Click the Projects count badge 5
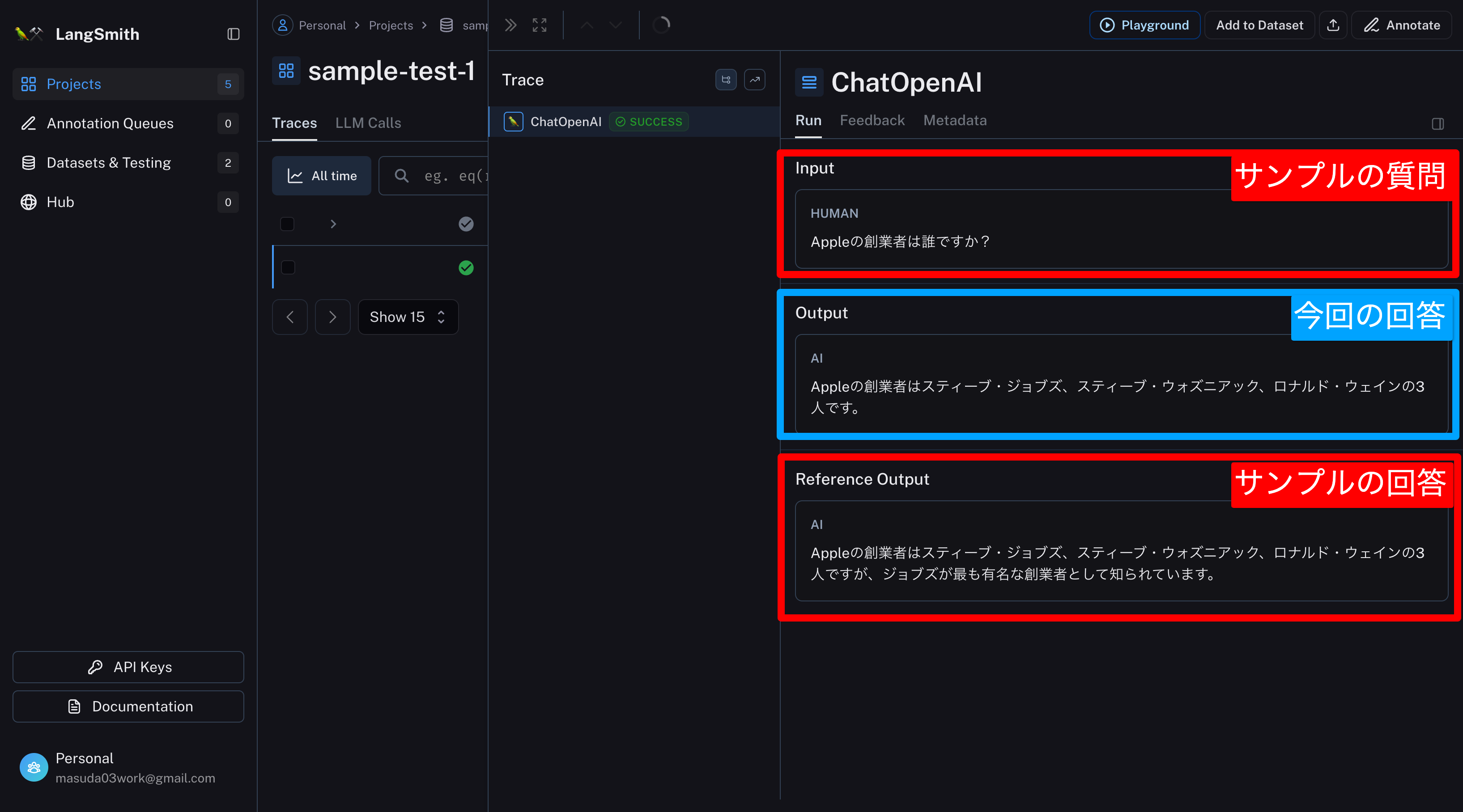Viewport: 1463px width, 812px height. pos(228,84)
